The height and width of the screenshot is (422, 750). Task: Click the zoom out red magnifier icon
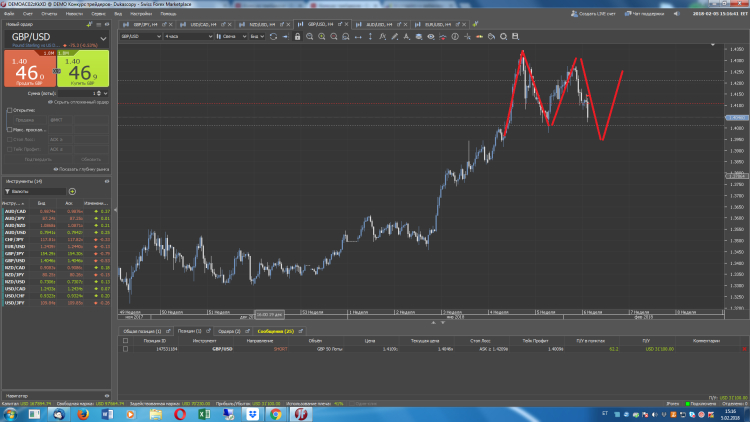(x=334, y=36)
